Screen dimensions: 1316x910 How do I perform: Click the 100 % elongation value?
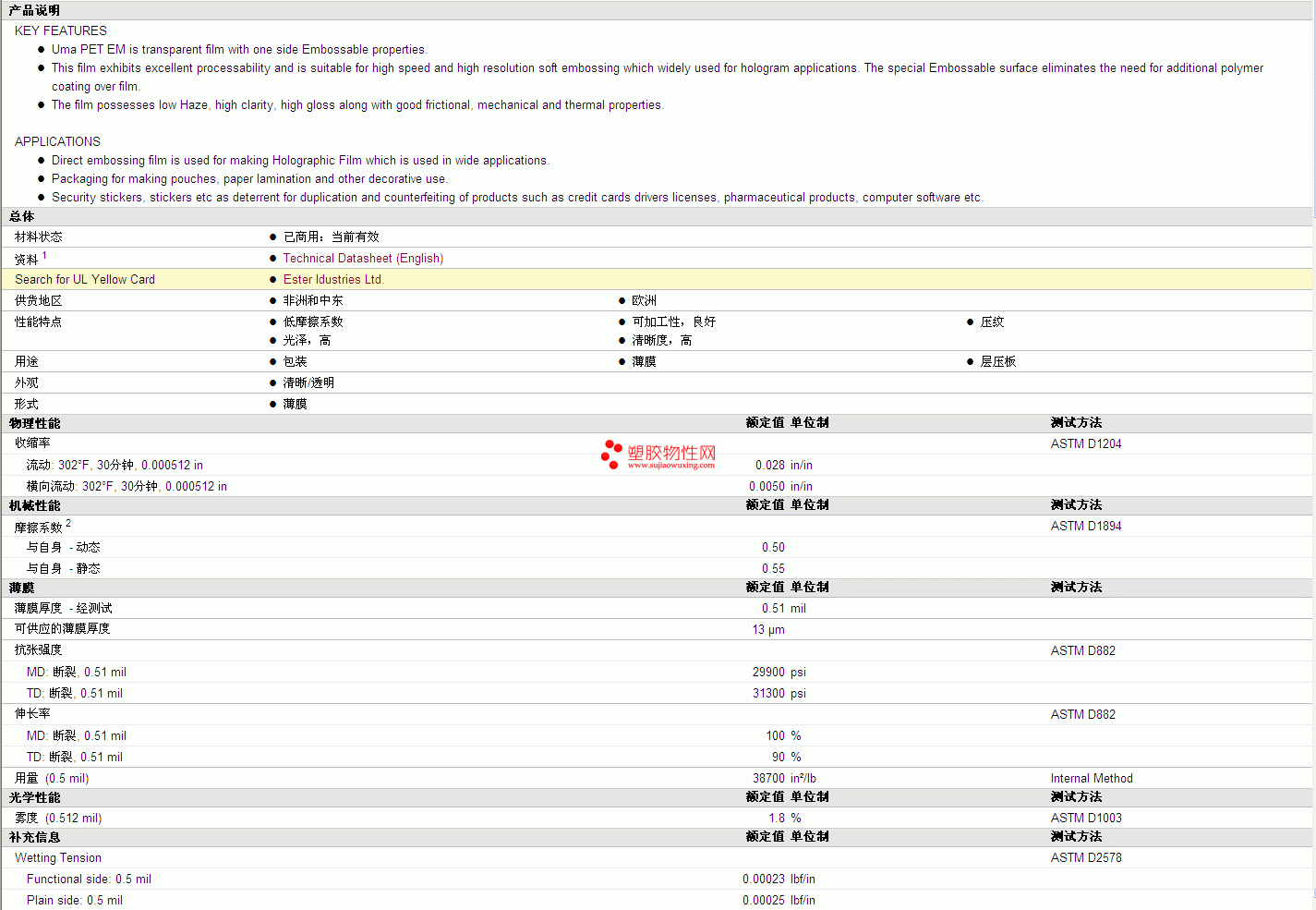(784, 736)
